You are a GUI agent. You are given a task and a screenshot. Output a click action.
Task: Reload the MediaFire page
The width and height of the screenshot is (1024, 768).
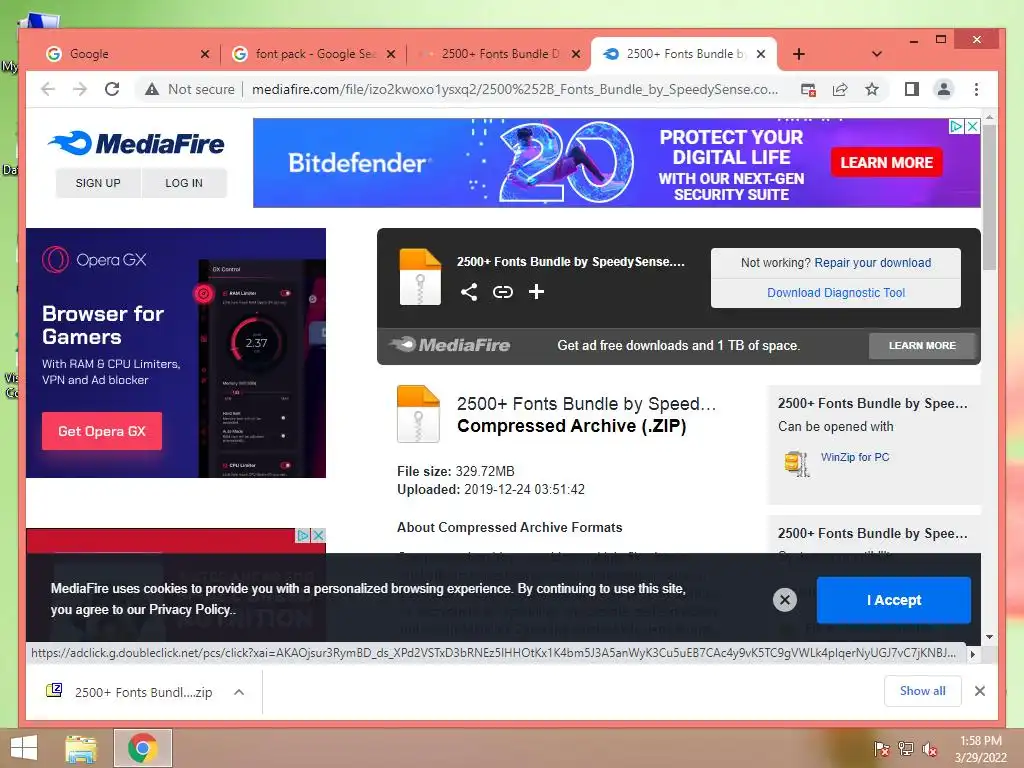click(112, 89)
